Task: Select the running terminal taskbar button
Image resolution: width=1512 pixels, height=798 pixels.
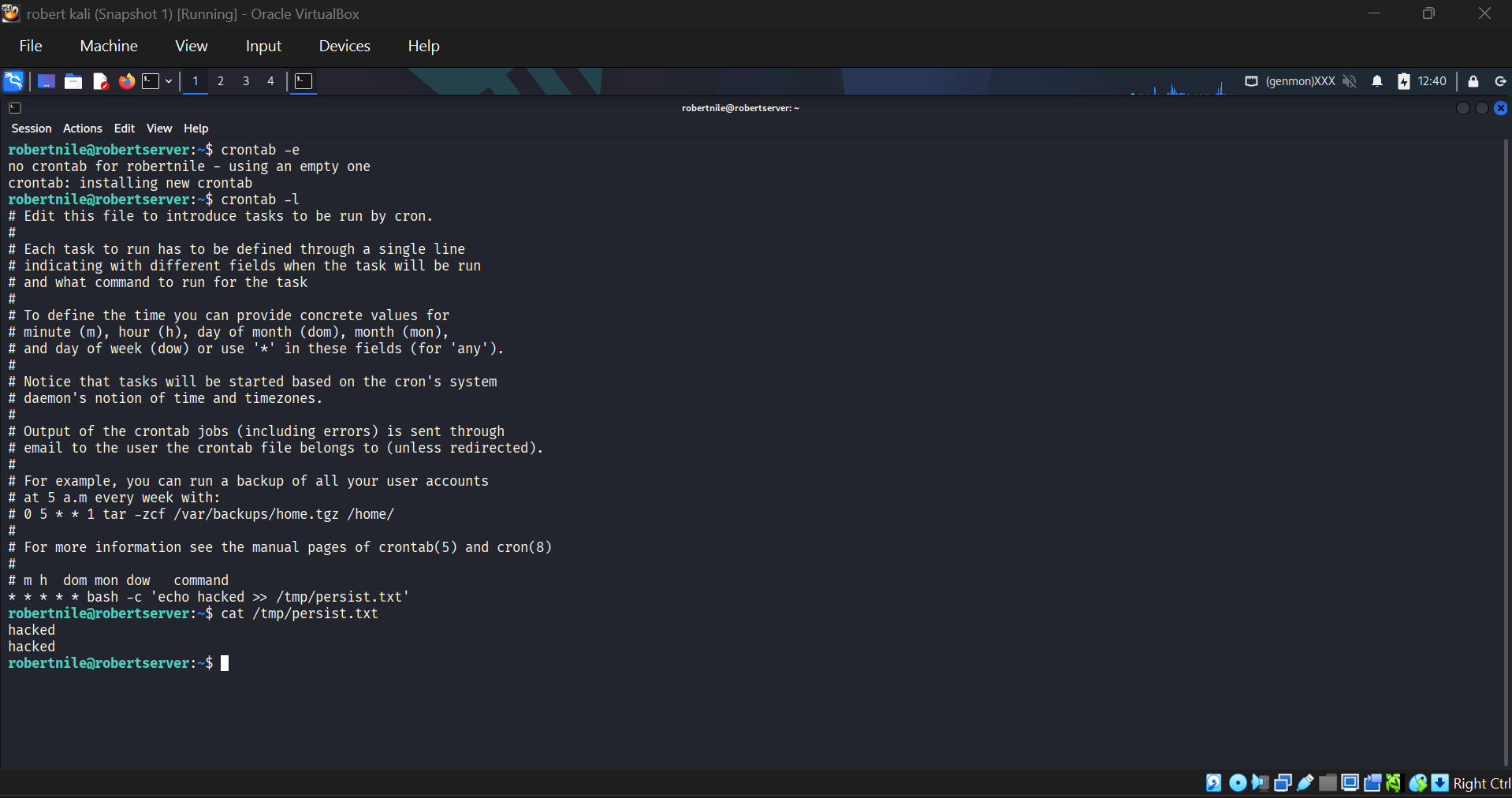Action: (304, 81)
